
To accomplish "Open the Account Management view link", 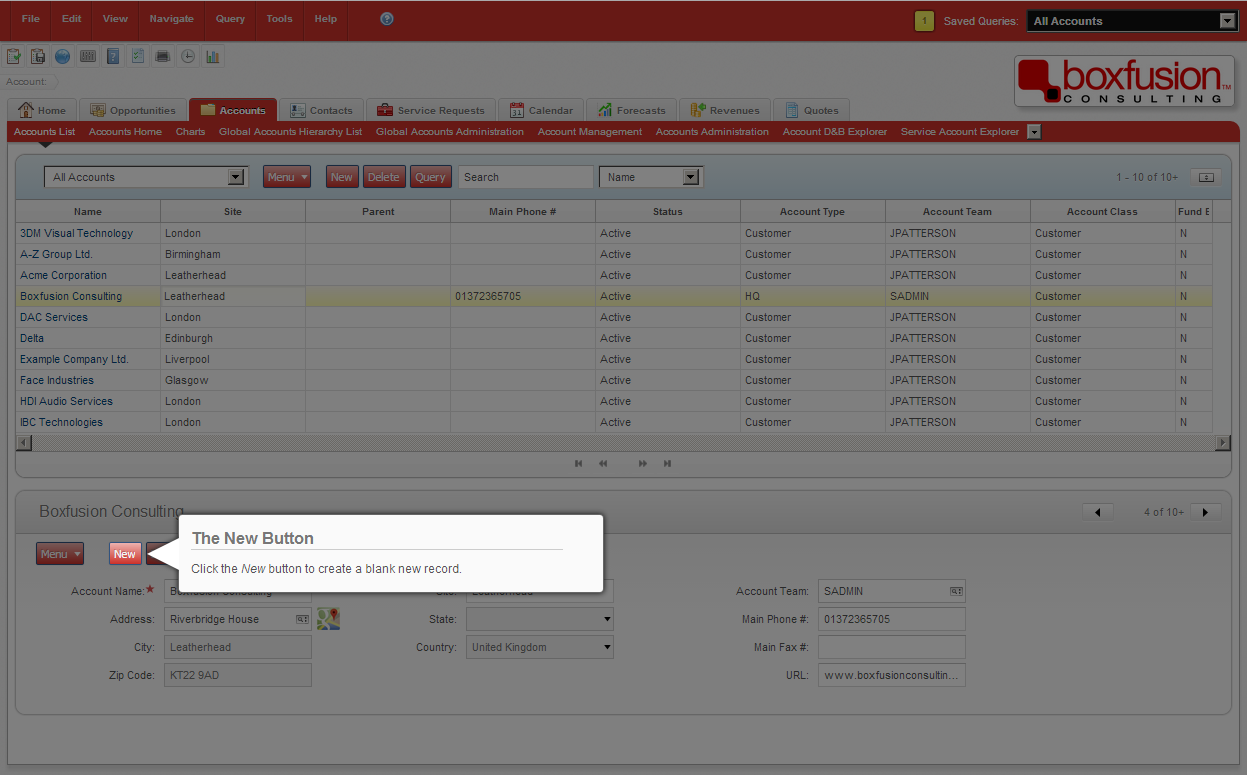I will pos(590,132).
